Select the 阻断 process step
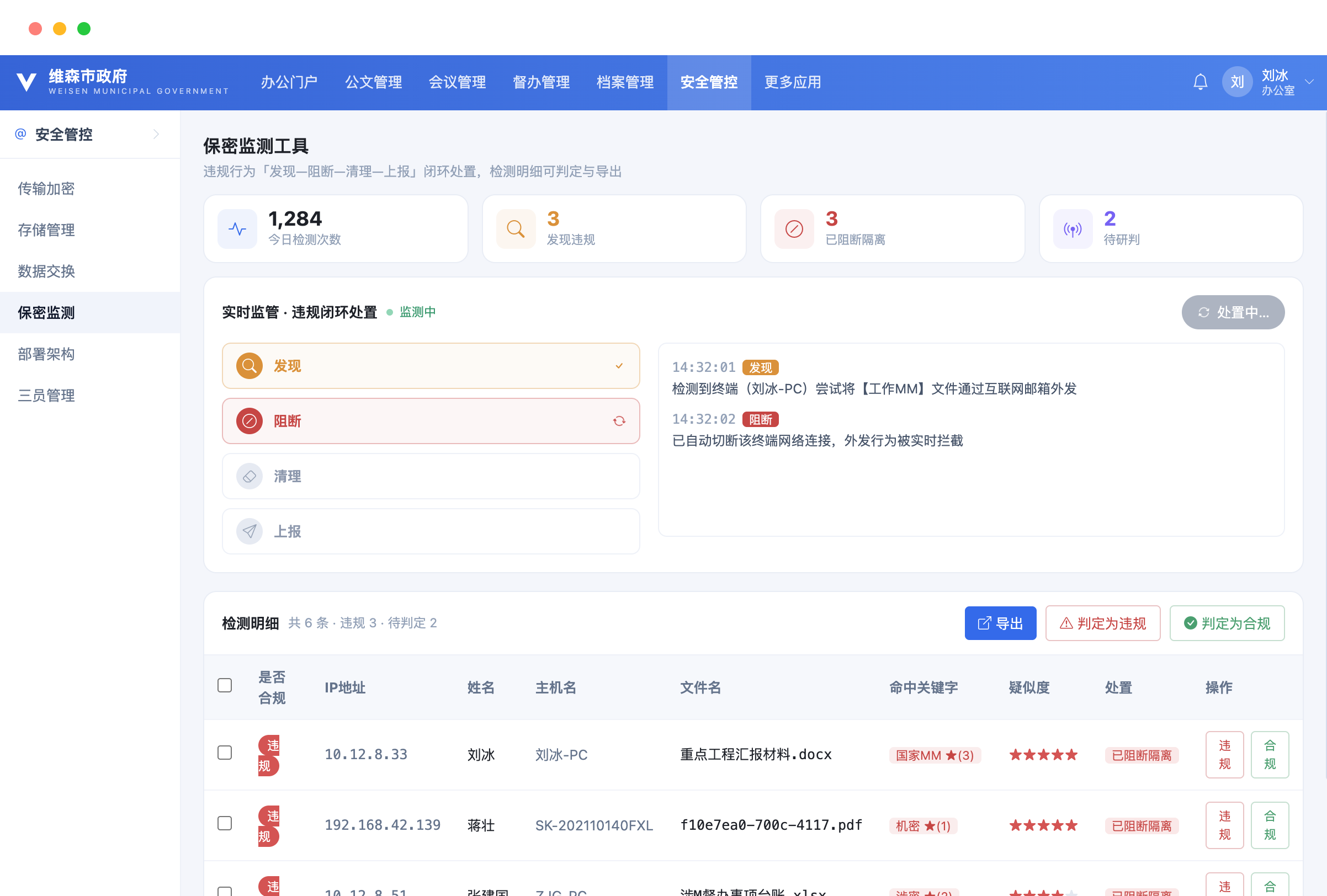 [431, 421]
